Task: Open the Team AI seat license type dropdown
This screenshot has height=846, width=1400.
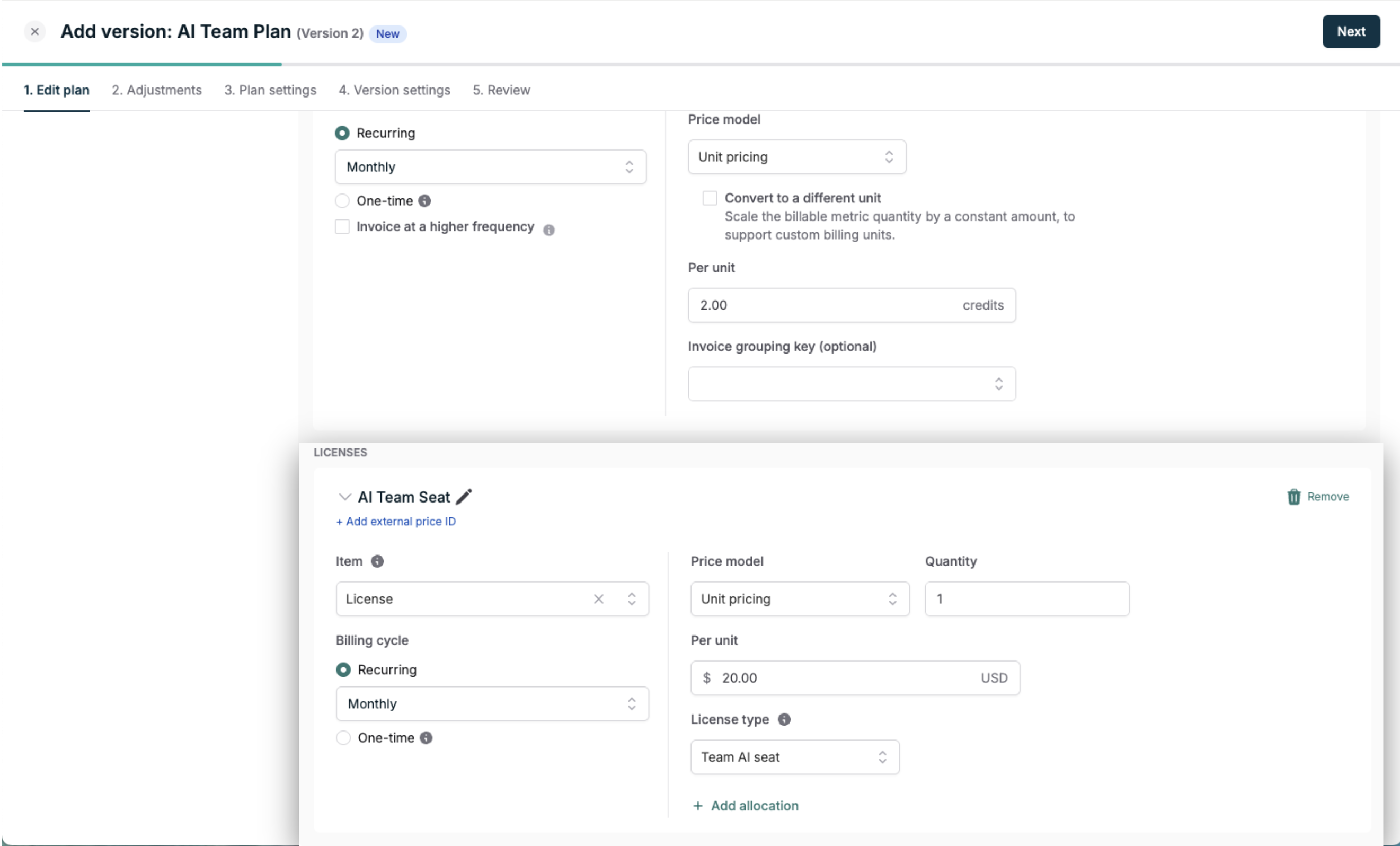Action: [794, 757]
